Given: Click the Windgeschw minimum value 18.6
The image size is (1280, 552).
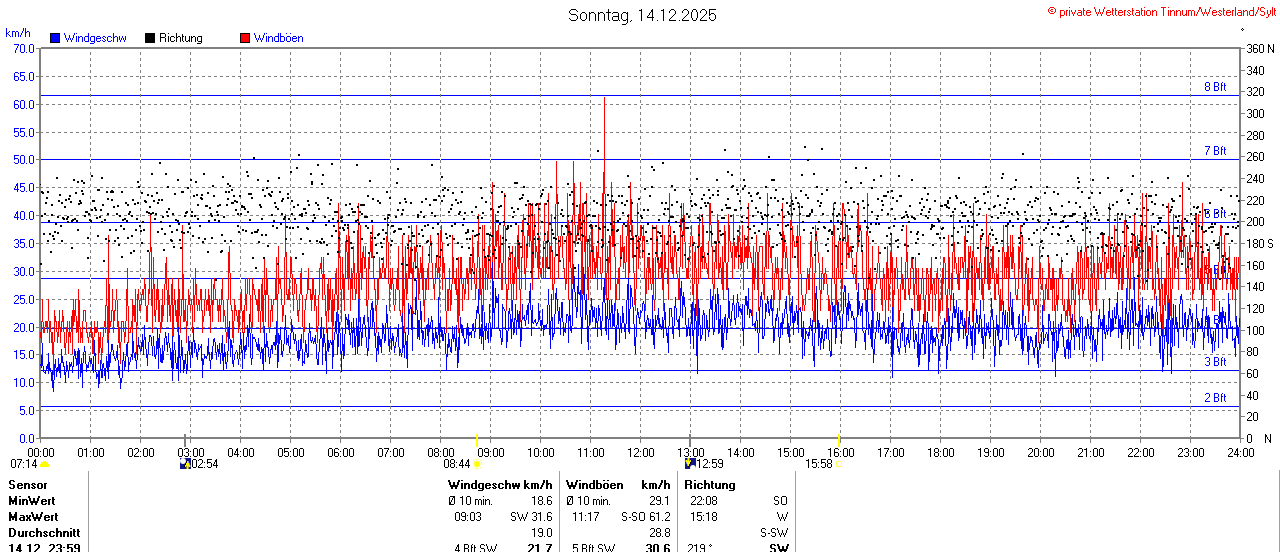Looking at the screenshot, I should pos(541,501).
